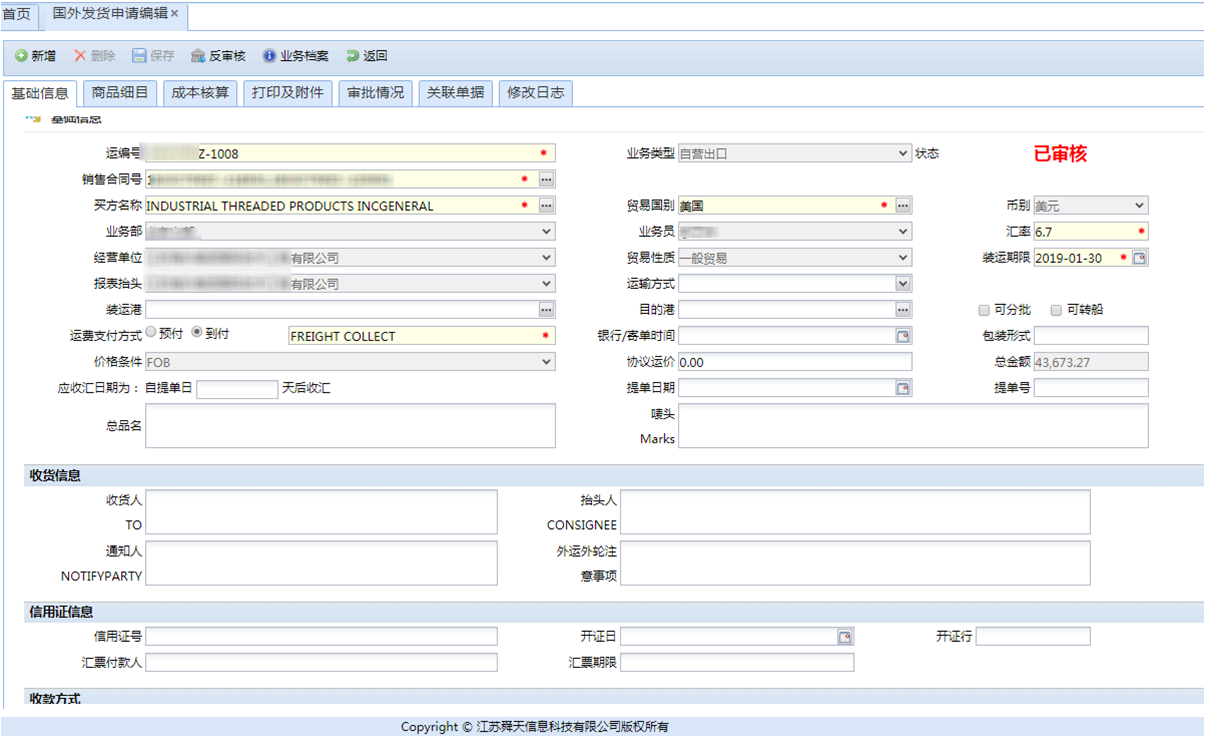Expand the 币别 currency dropdown

coord(1139,206)
